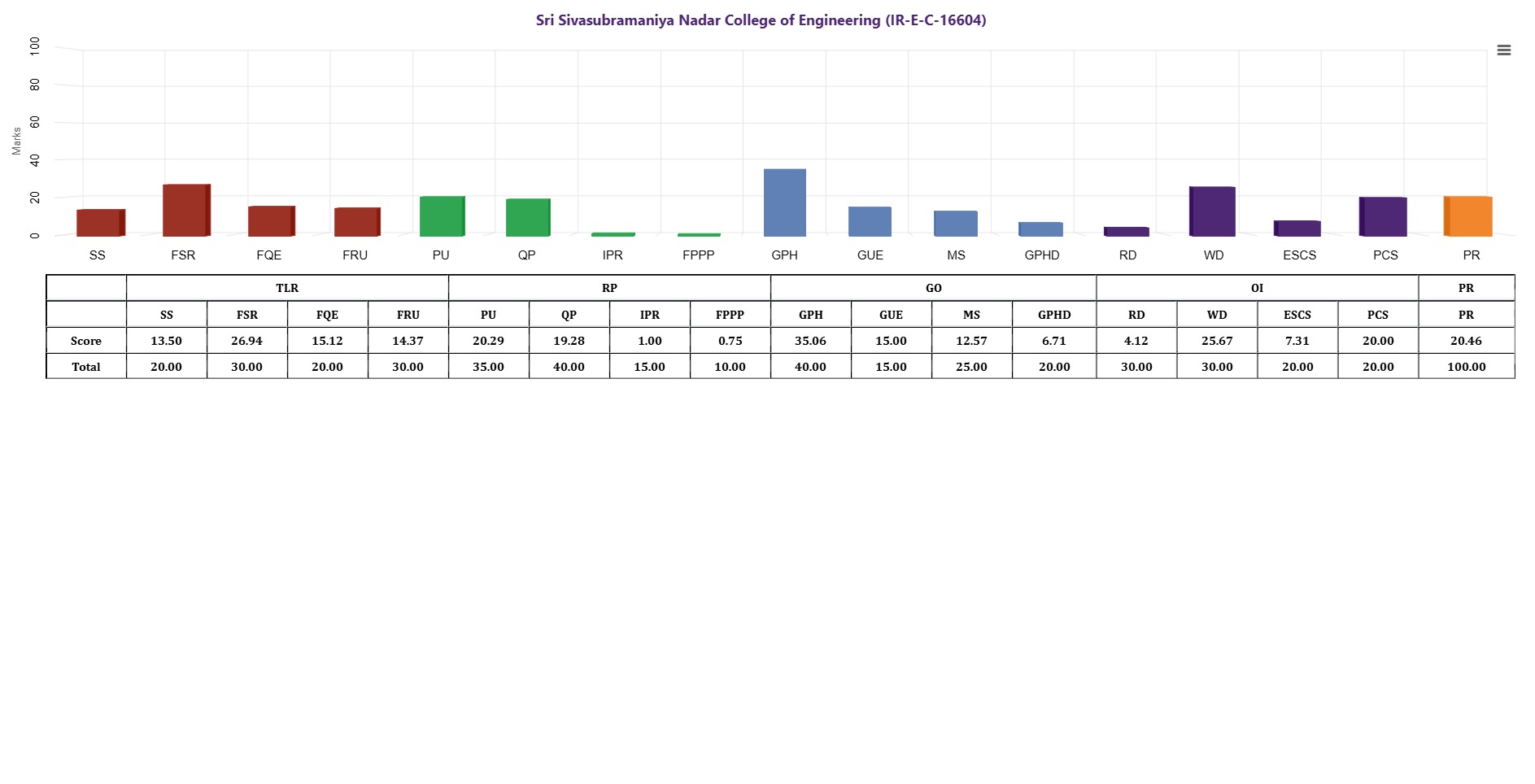Click the tall blue GPH bar
The height and width of the screenshot is (784, 1535).
pyautogui.click(x=785, y=203)
